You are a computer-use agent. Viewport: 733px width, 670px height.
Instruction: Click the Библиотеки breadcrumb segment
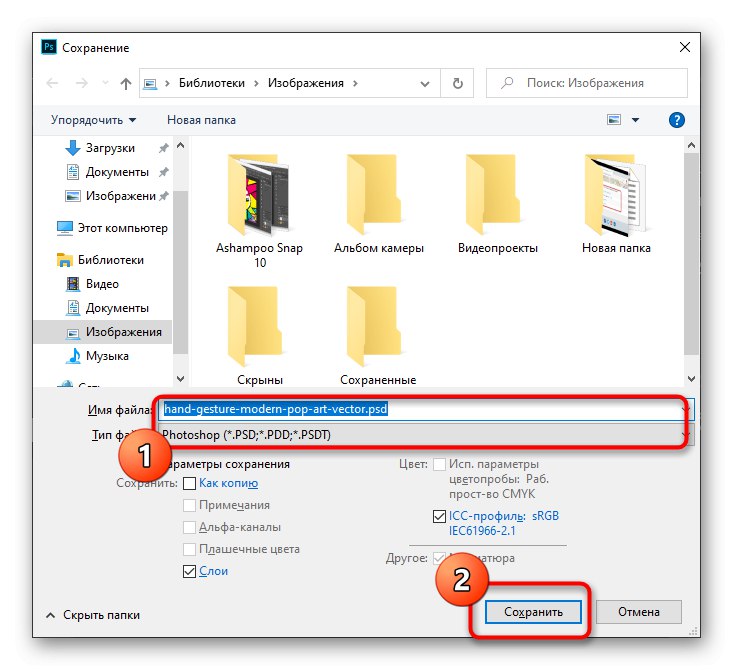tap(212, 83)
